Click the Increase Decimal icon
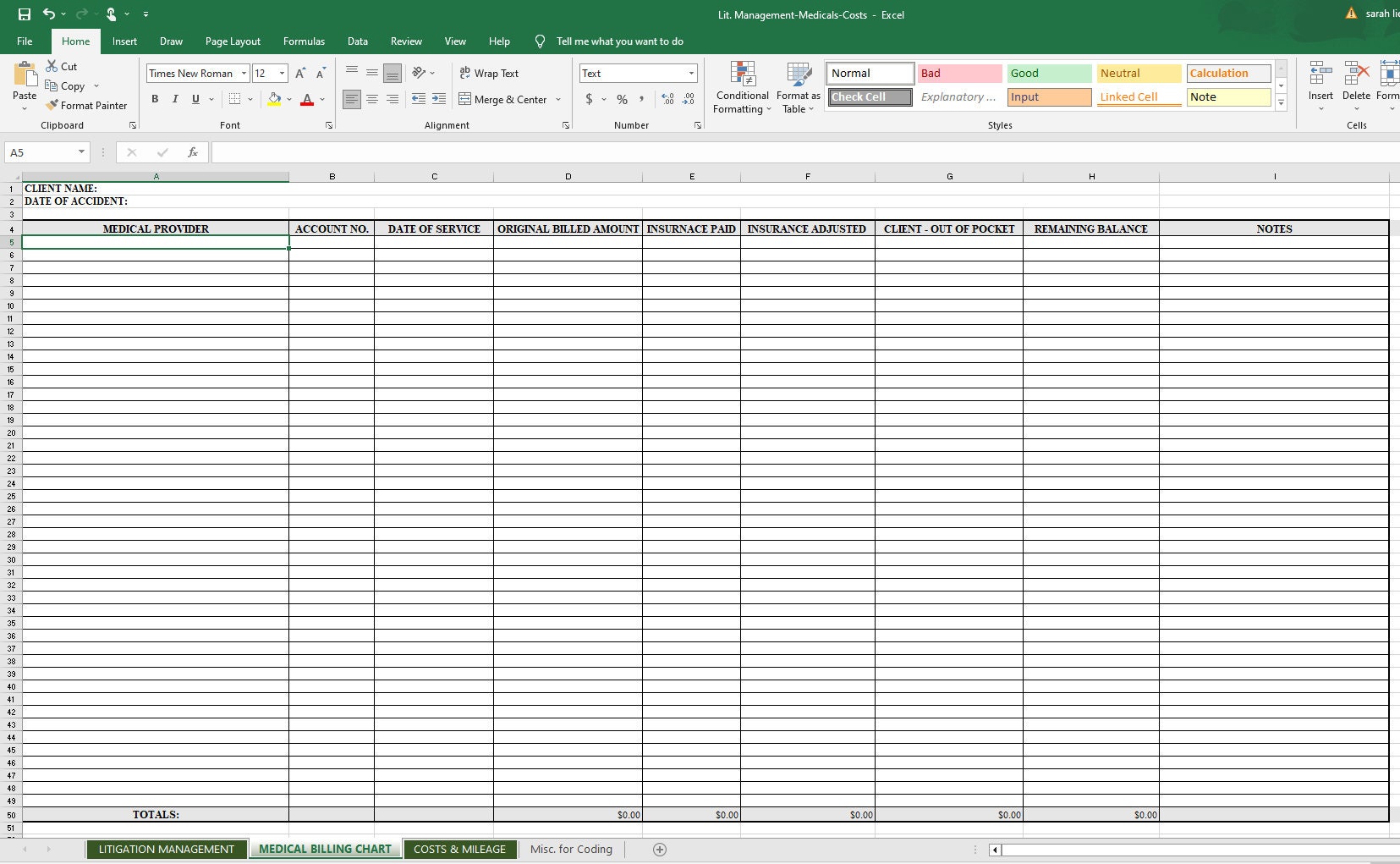The width and height of the screenshot is (1400, 864). (668, 99)
